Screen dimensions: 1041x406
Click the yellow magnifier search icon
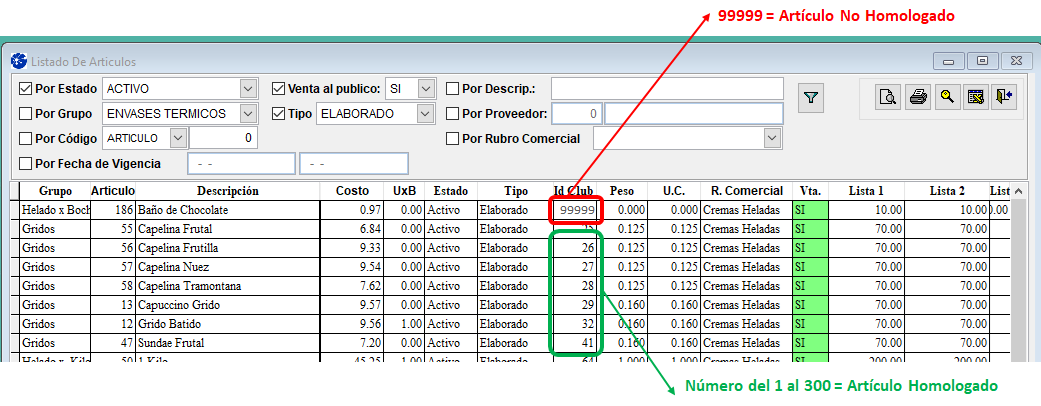(946, 97)
